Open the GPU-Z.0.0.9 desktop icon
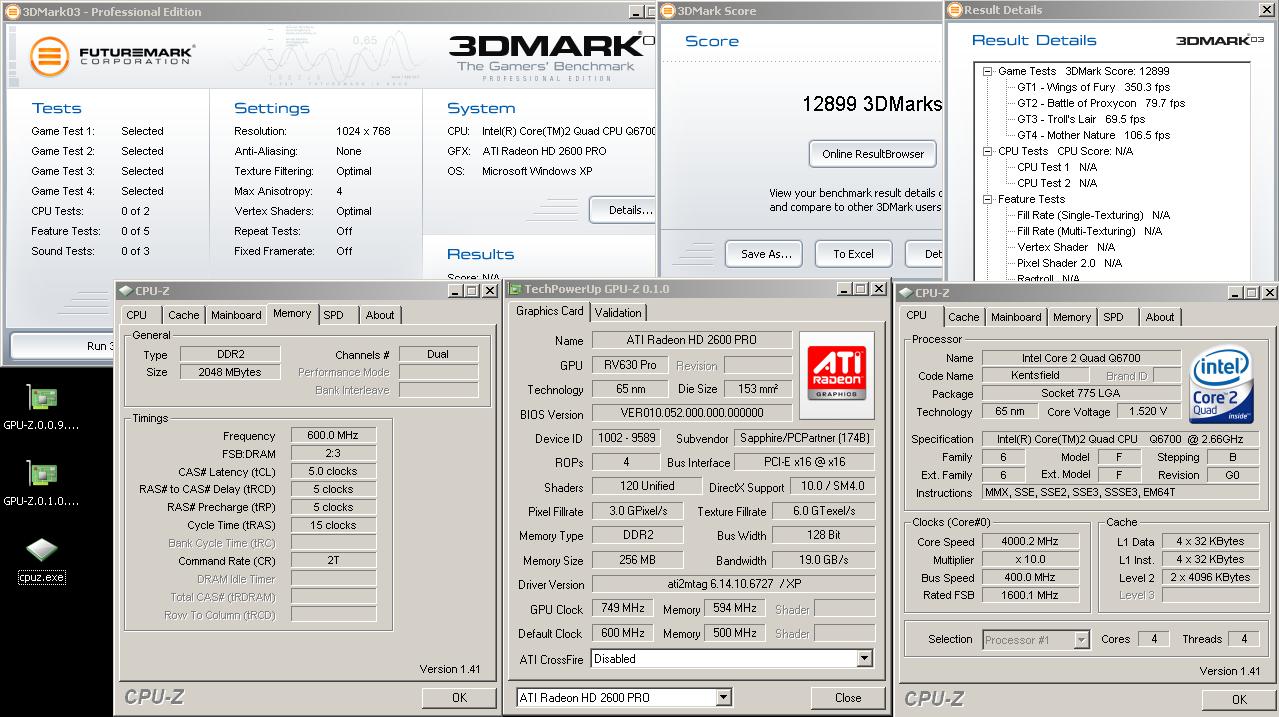The image size is (1279, 717). tap(41, 408)
